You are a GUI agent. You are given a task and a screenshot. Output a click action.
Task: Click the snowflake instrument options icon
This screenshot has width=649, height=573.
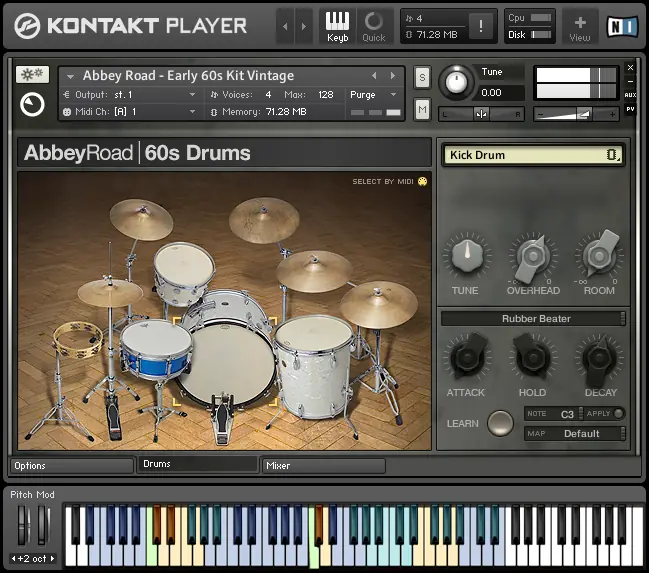click(x=32, y=75)
